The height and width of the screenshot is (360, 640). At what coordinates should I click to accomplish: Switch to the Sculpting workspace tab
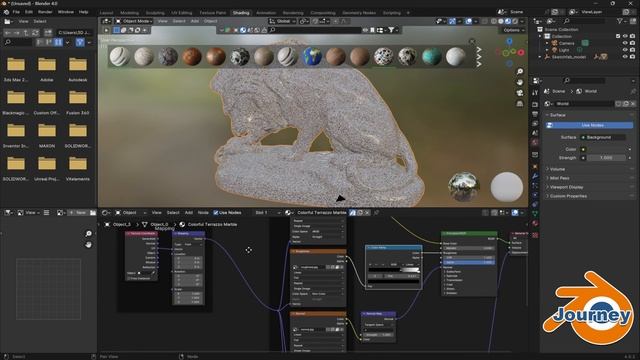[155, 13]
